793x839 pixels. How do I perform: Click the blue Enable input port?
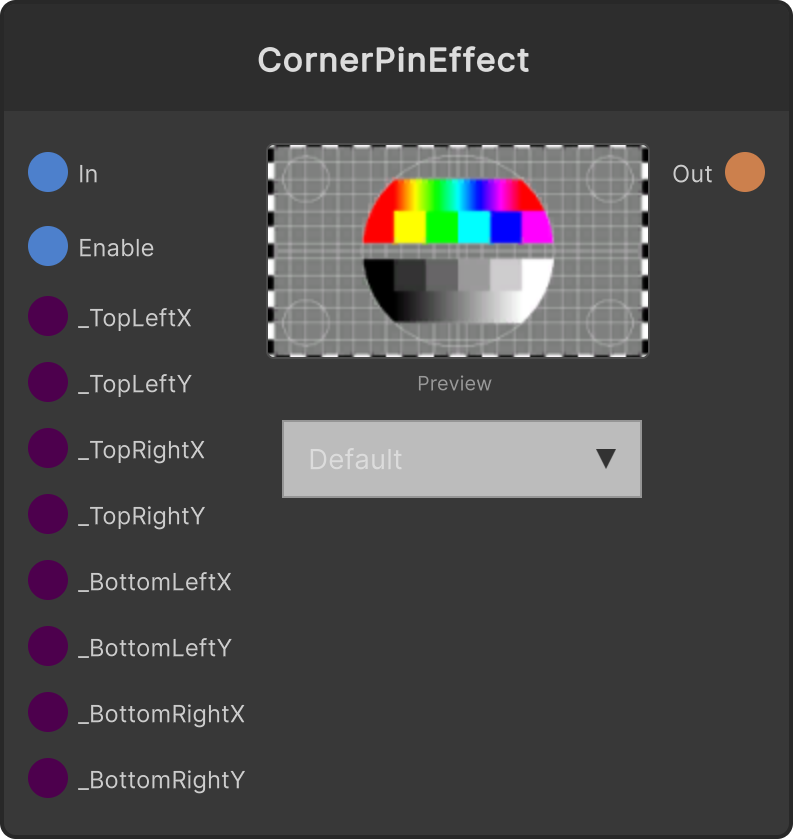tap(48, 246)
